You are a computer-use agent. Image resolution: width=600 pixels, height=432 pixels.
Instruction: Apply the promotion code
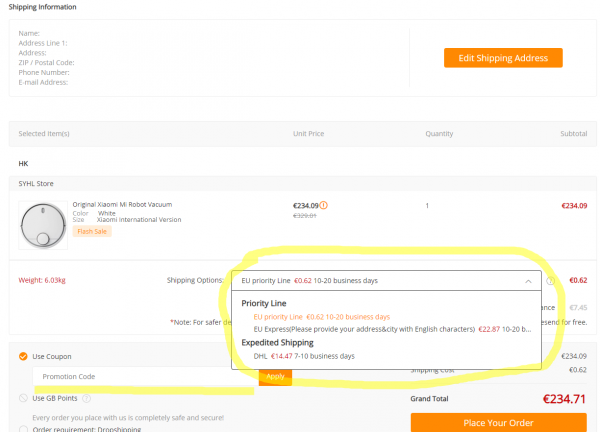[x=275, y=376]
